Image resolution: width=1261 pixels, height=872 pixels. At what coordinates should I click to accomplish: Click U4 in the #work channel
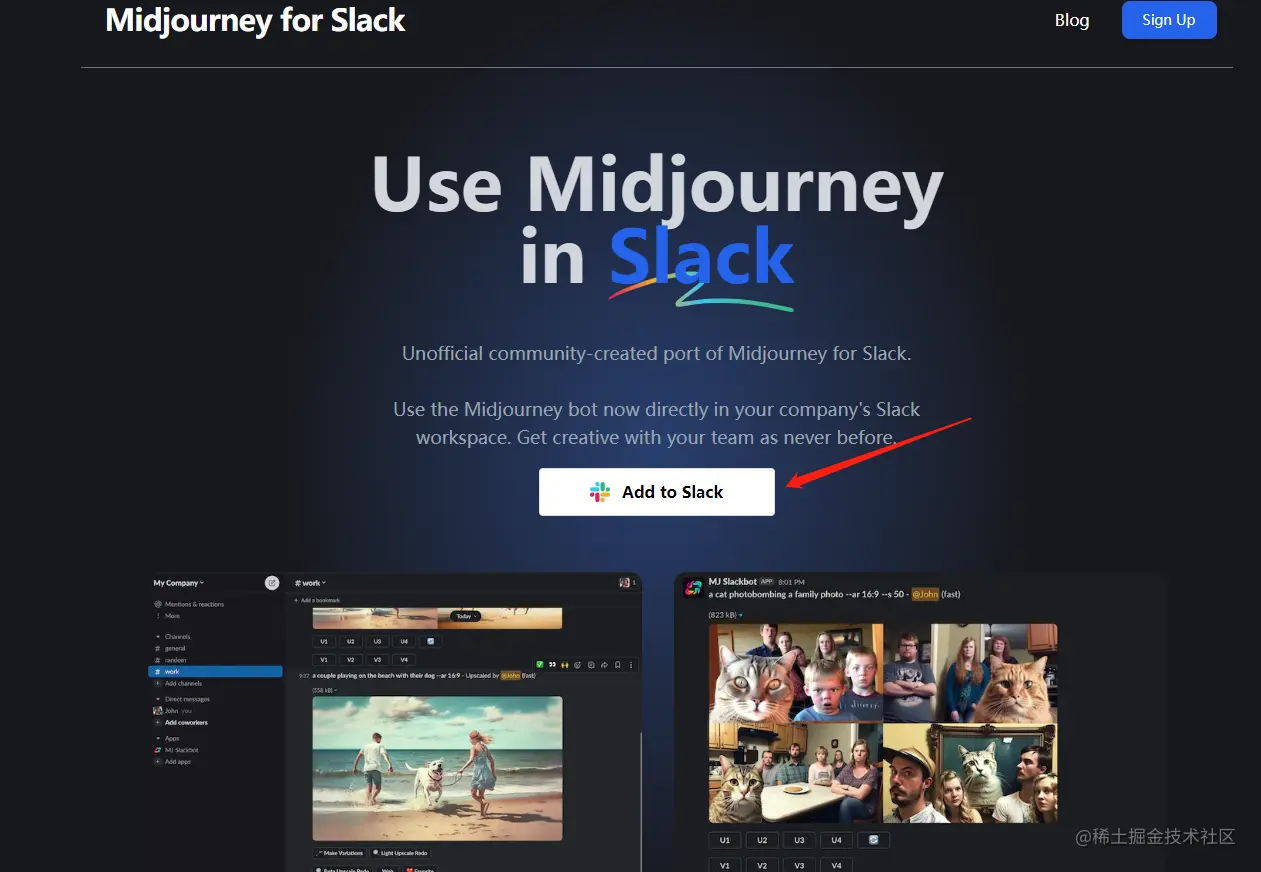point(404,641)
